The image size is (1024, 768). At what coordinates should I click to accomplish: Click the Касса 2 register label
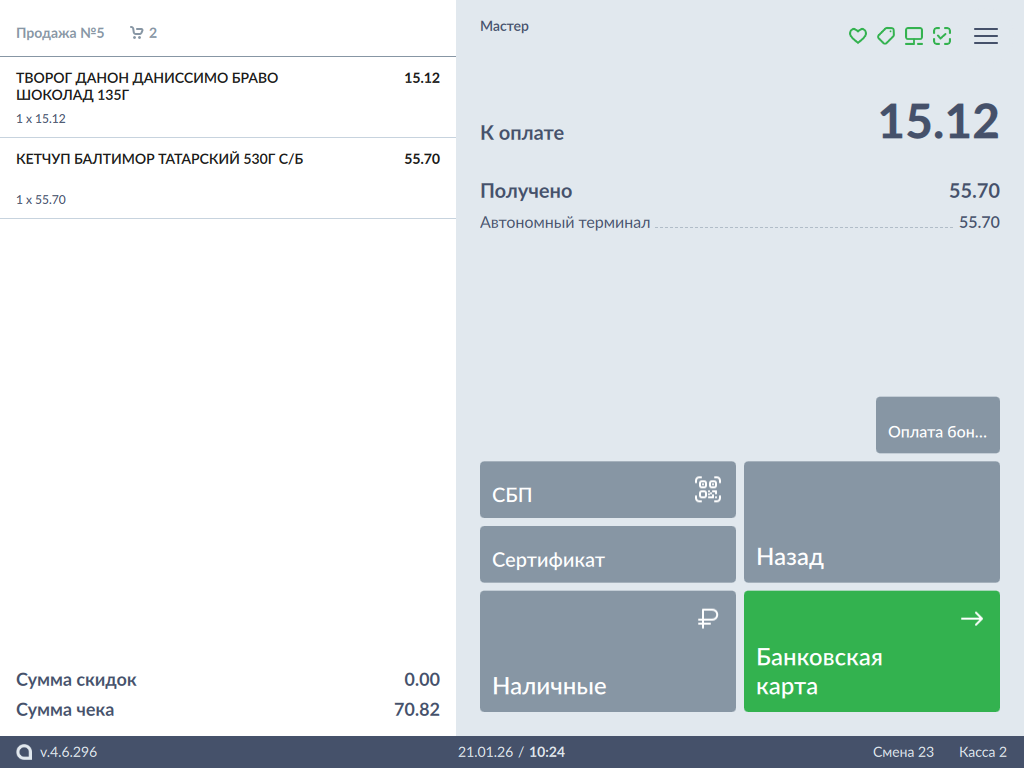coord(982,752)
